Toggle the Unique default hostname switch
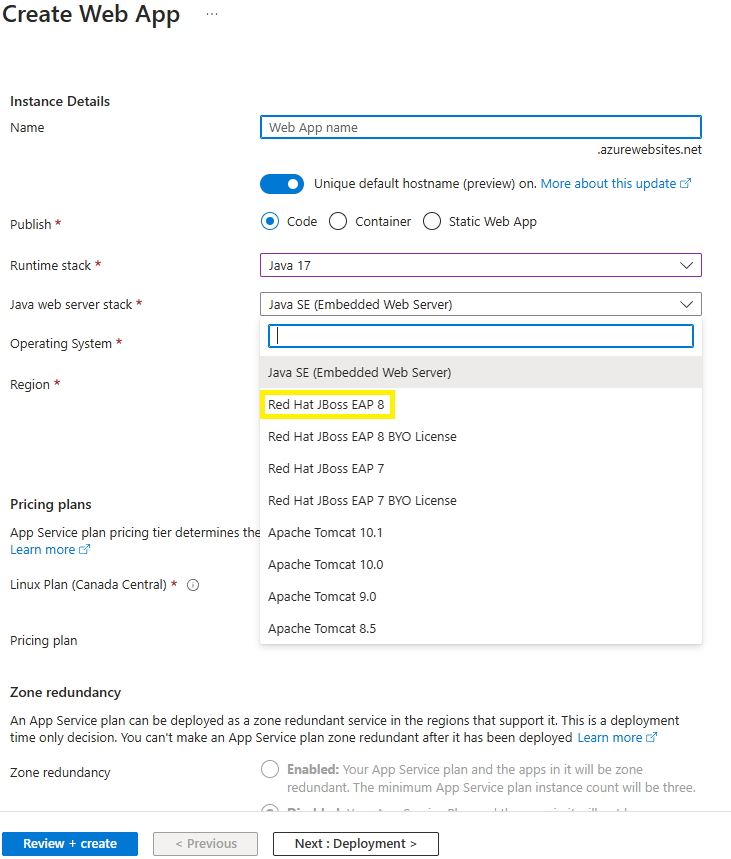The width and height of the screenshot is (731, 859). tap(282, 184)
